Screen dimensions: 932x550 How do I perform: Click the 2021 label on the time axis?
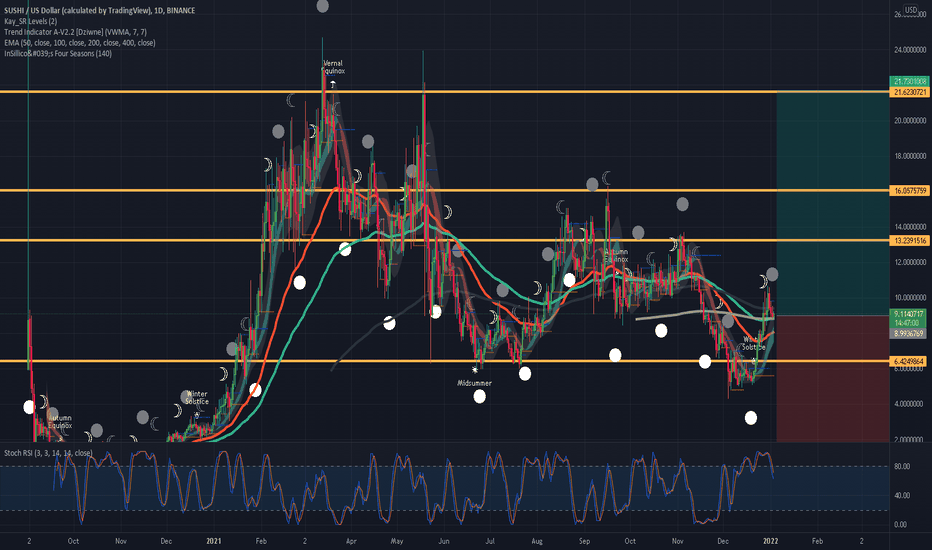(x=213, y=541)
